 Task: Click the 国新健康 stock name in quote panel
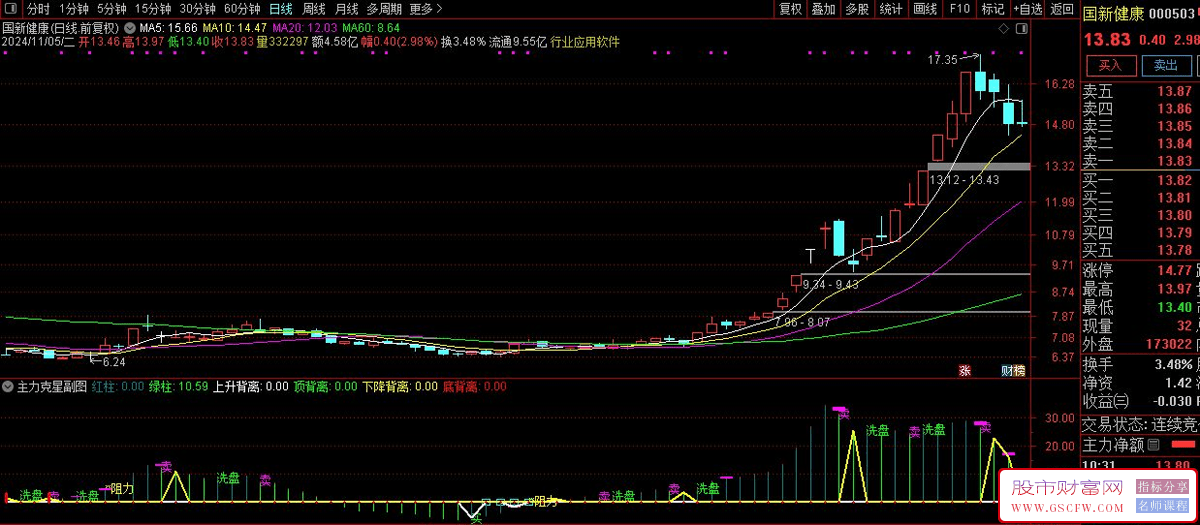pyautogui.click(x=1112, y=14)
